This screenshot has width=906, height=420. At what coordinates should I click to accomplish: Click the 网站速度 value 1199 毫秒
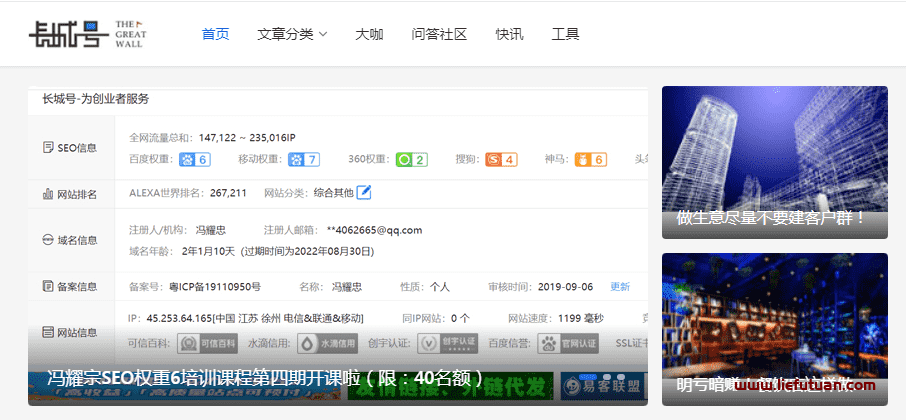tap(581, 318)
